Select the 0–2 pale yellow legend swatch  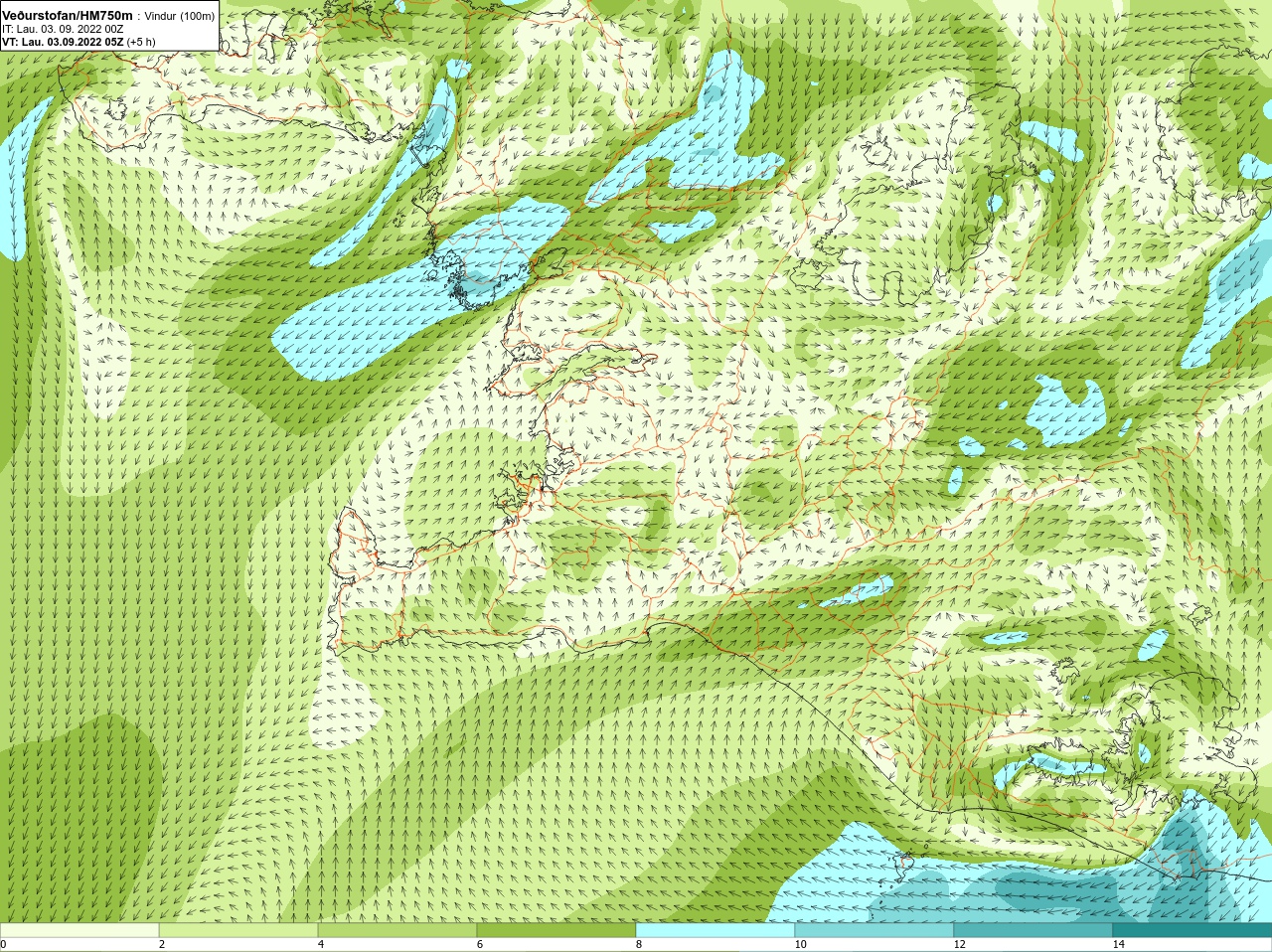(79, 930)
